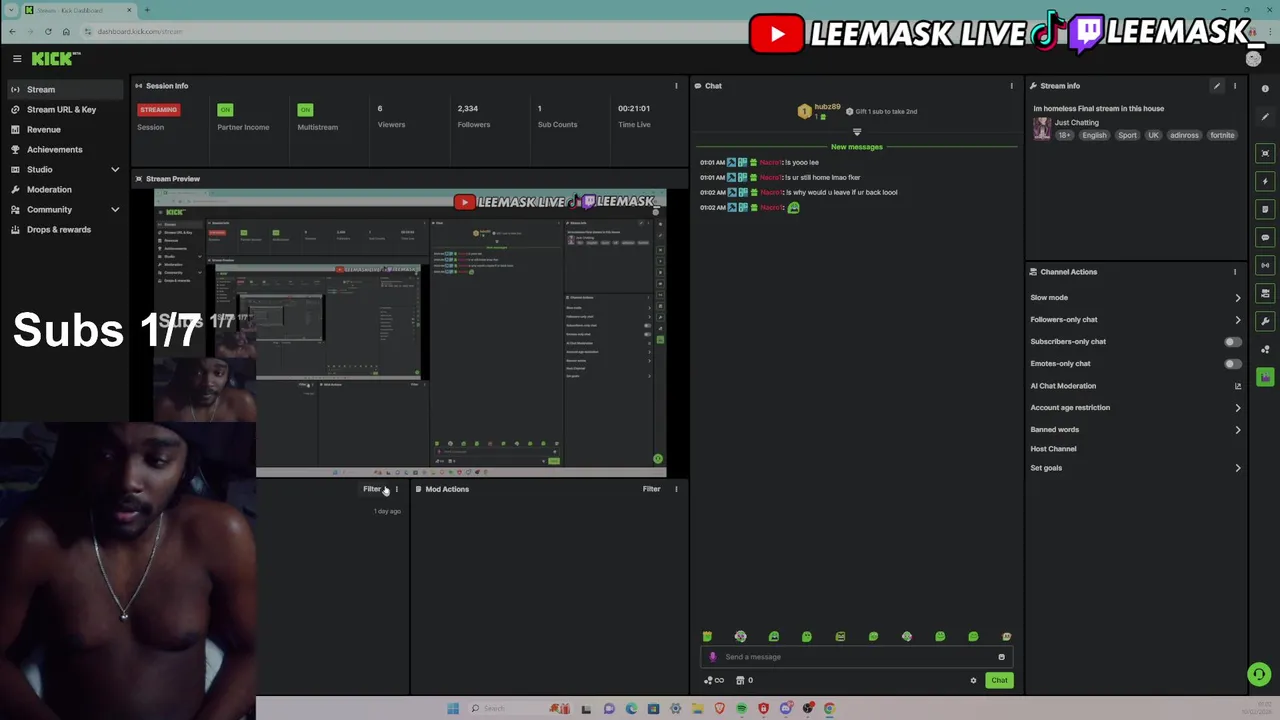Open the emote picker in message box
The image size is (1280, 720).
coord(1001,657)
